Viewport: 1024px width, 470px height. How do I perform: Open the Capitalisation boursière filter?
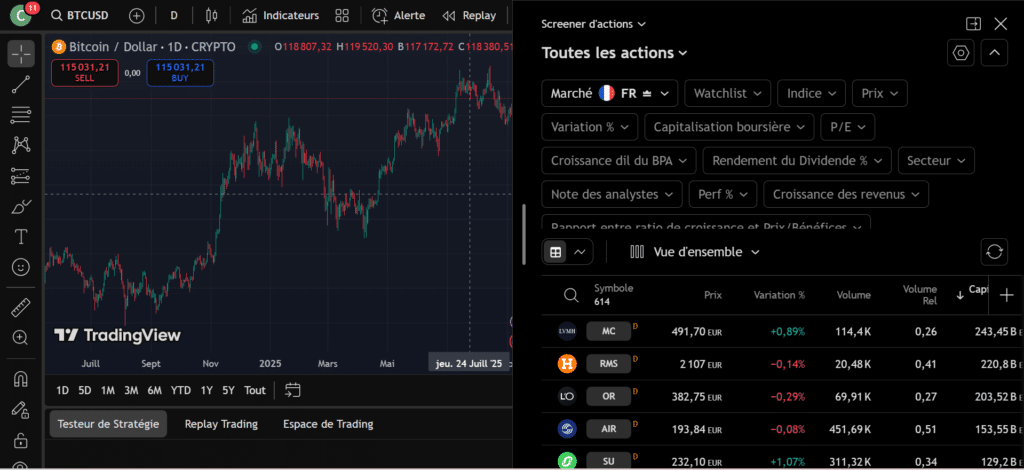tap(729, 127)
